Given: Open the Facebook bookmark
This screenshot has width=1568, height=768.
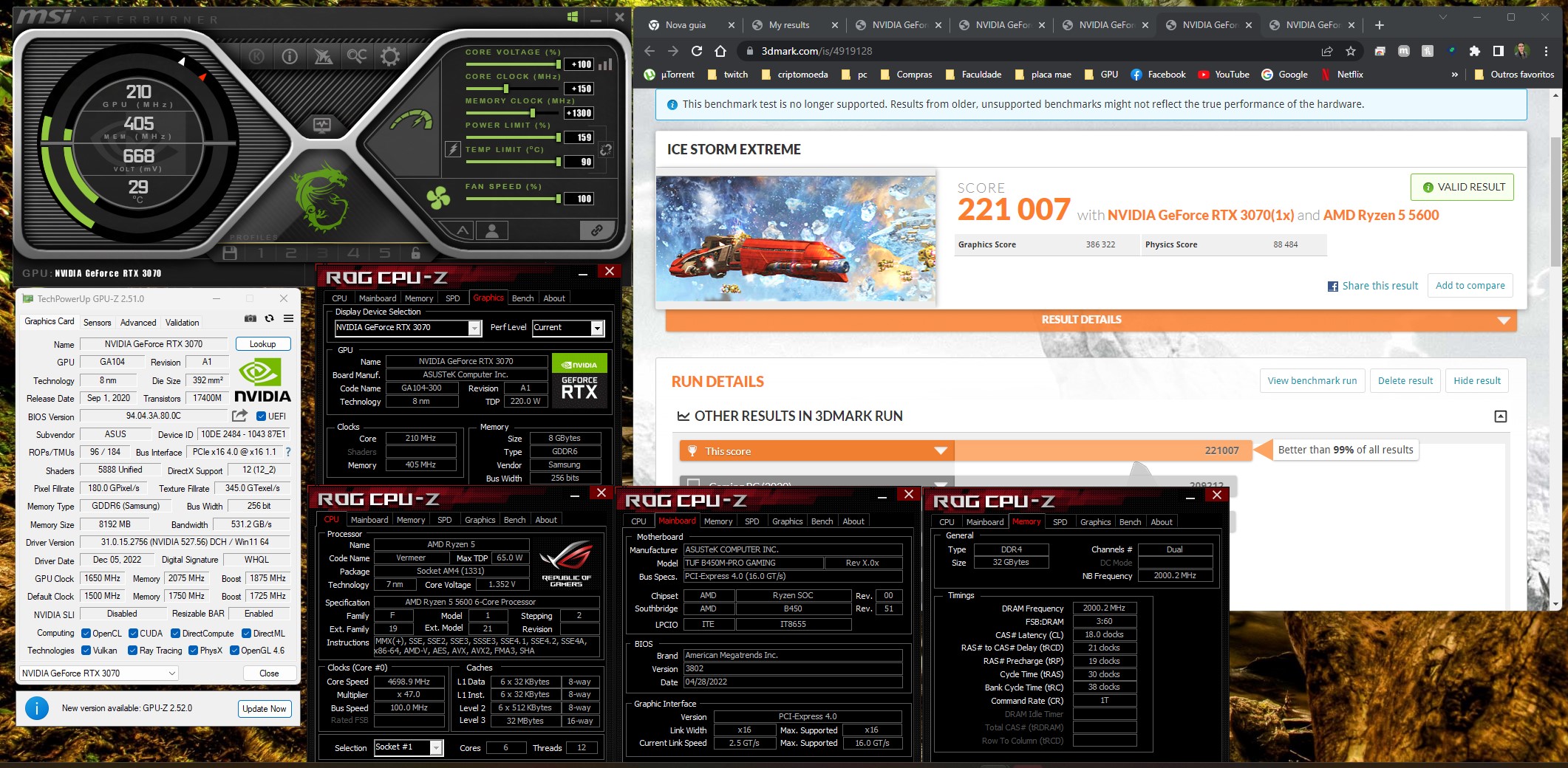Looking at the screenshot, I should 1158,75.
